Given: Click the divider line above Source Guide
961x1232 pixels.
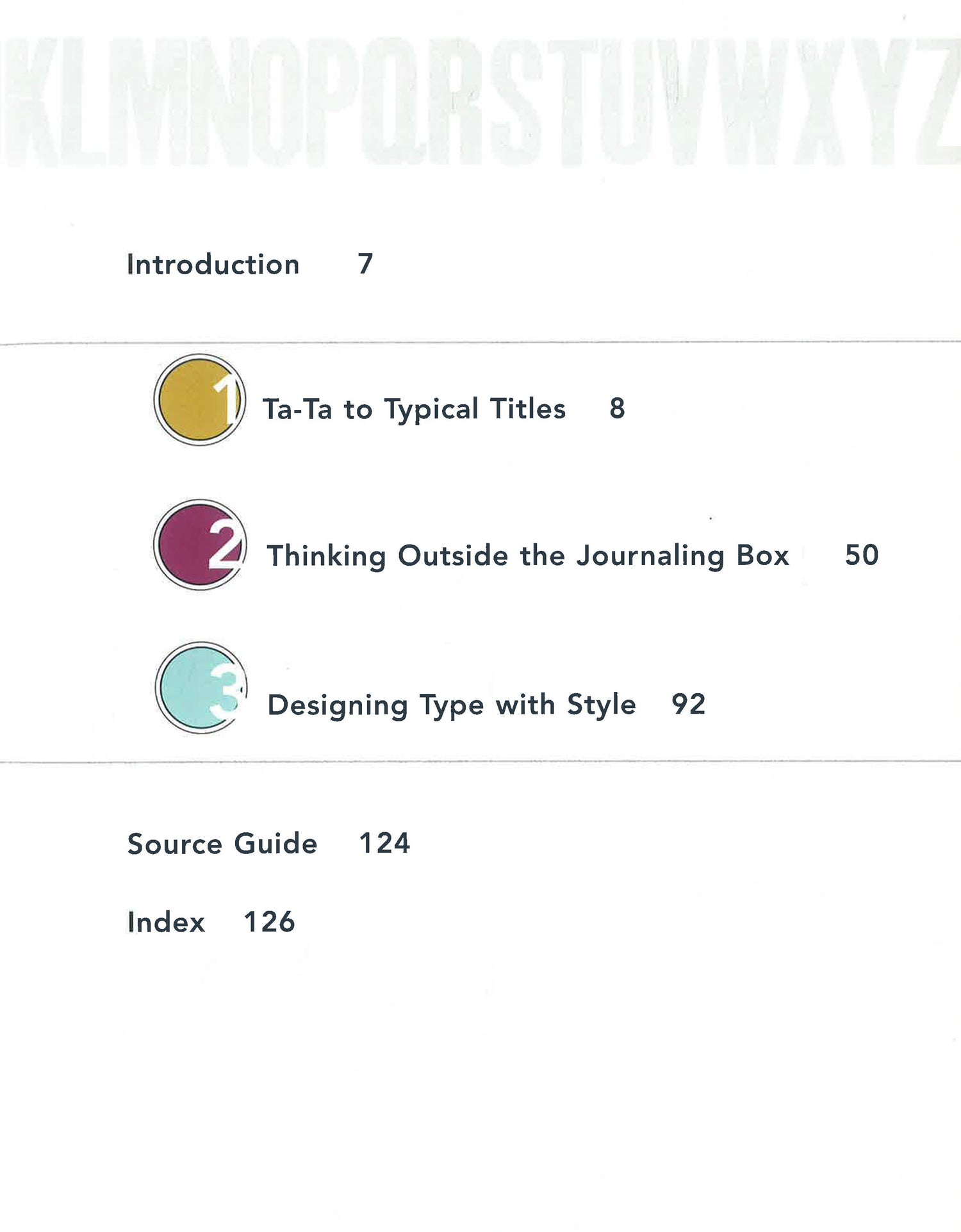Looking at the screenshot, I should click(481, 762).
